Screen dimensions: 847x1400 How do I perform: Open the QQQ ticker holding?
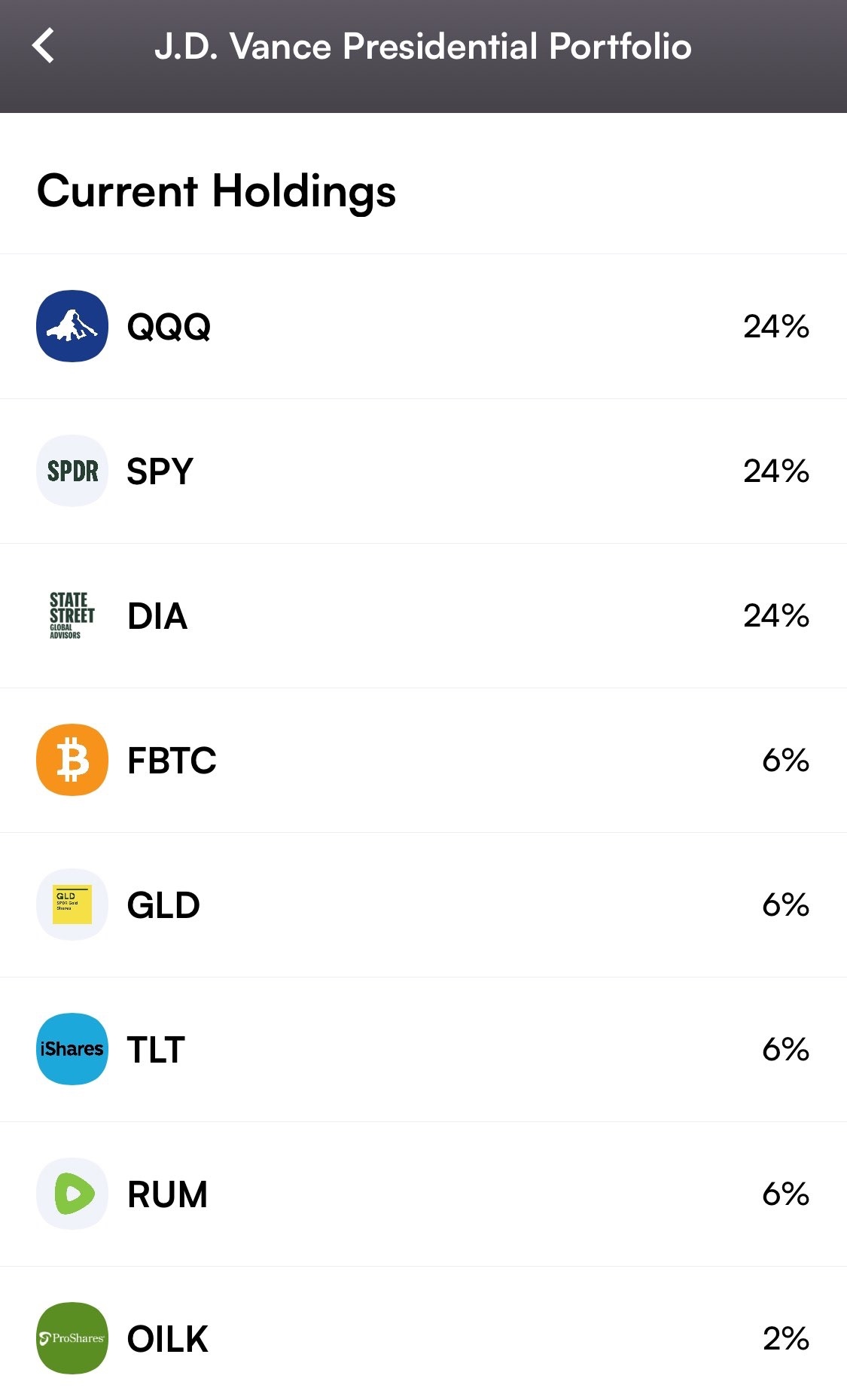click(169, 327)
